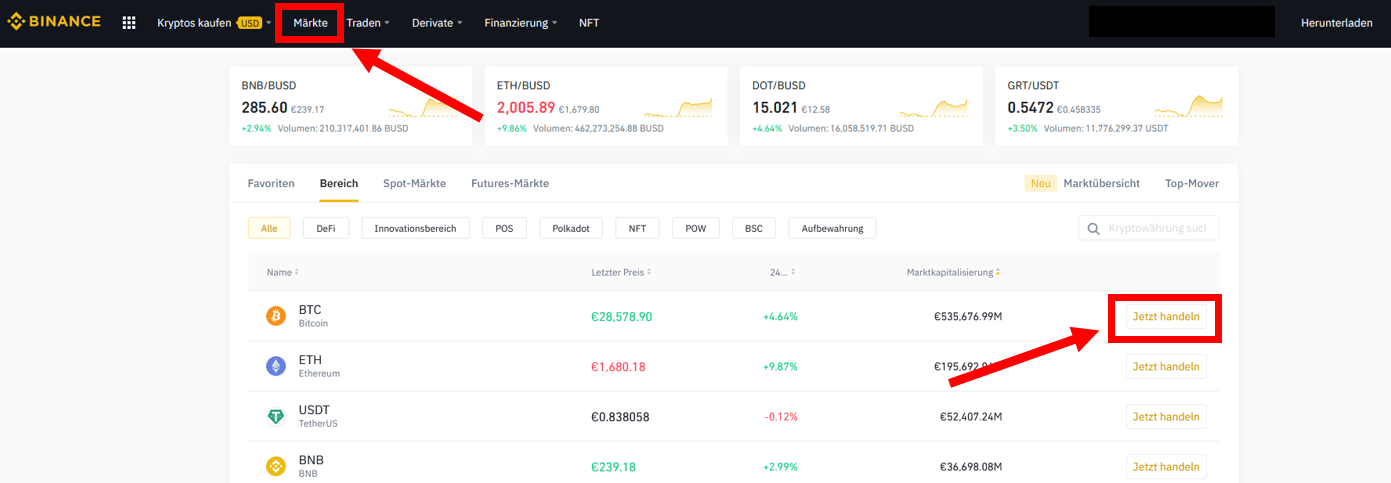The width and height of the screenshot is (1391, 483).
Task: Select the POS filter
Action: (x=504, y=228)
